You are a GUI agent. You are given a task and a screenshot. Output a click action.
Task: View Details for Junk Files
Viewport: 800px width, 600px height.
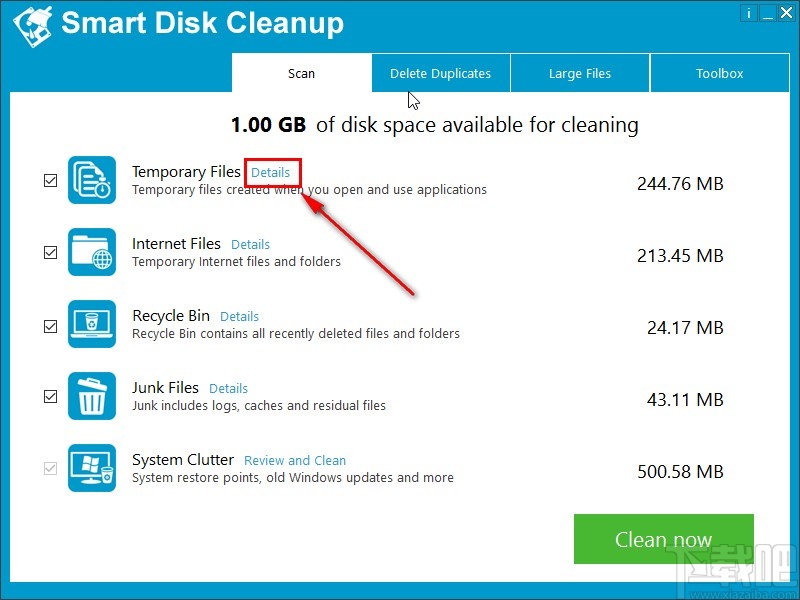229,388
